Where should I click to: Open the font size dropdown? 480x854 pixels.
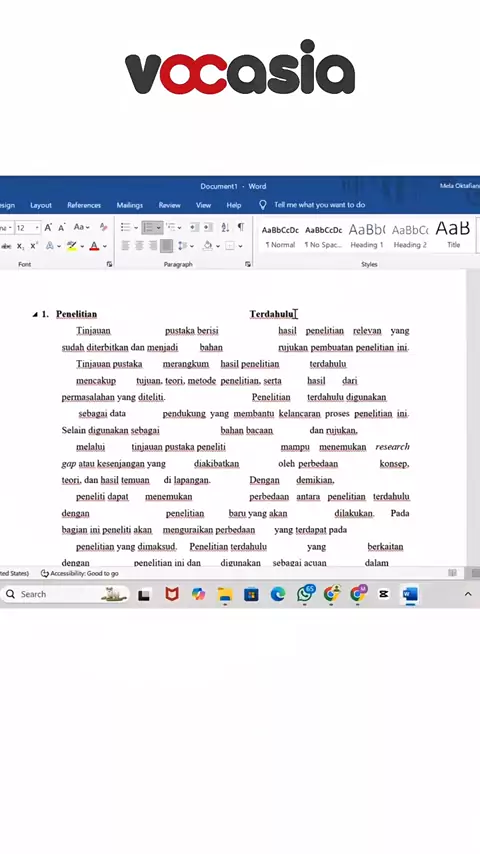click(37, 228)
